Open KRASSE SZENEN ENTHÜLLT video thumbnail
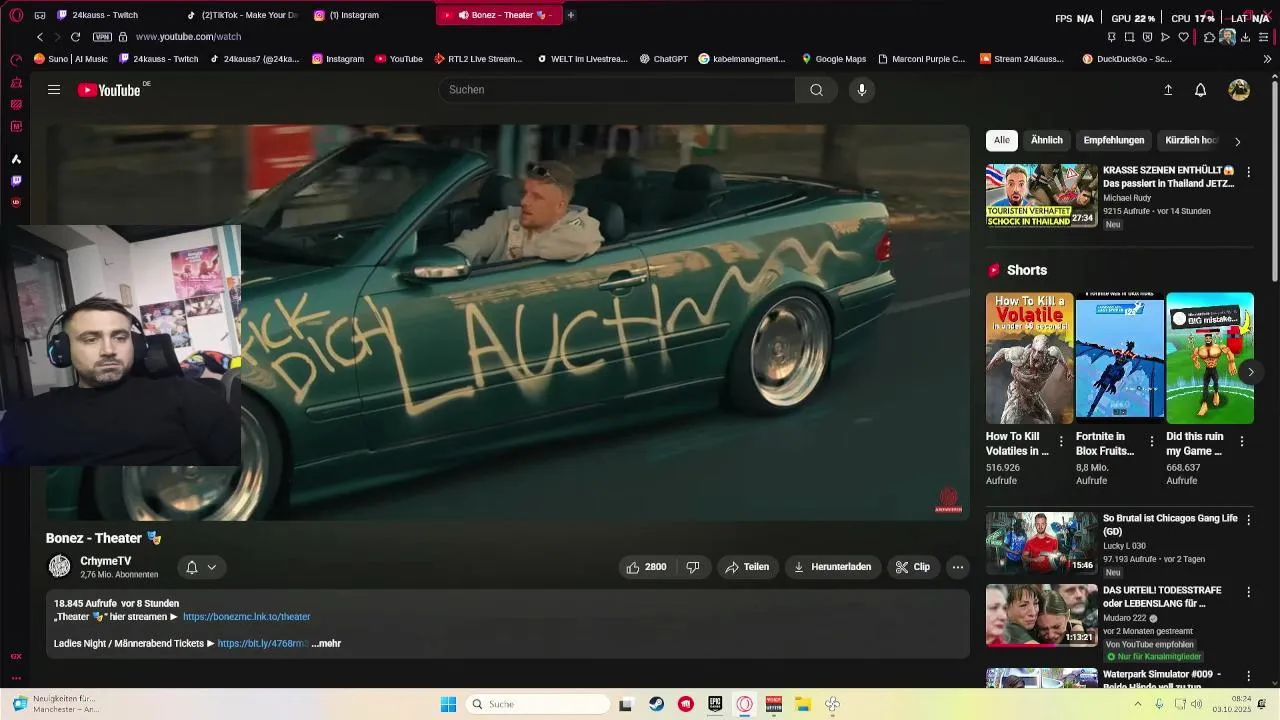Viewport: 1280px width, 720px height. [1041, 196]
